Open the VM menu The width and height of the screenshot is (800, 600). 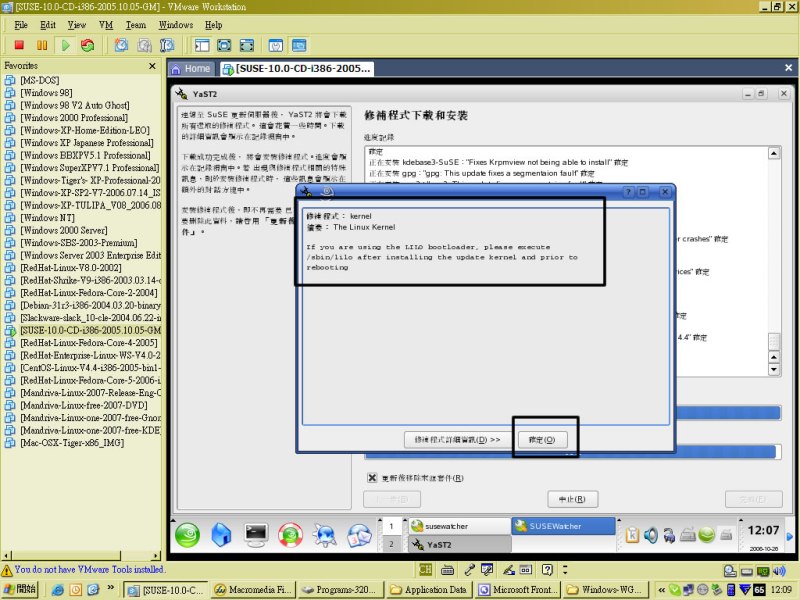click(x=106, y=25)
